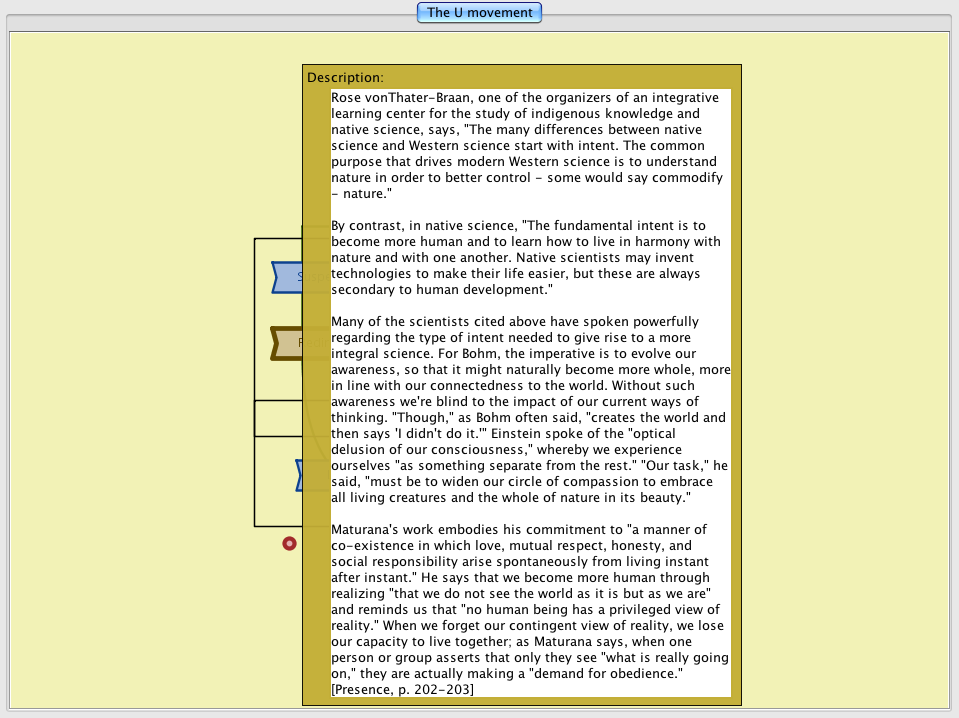
Task: Click the red circle marker below the diagram
Action: click(289, 543)
